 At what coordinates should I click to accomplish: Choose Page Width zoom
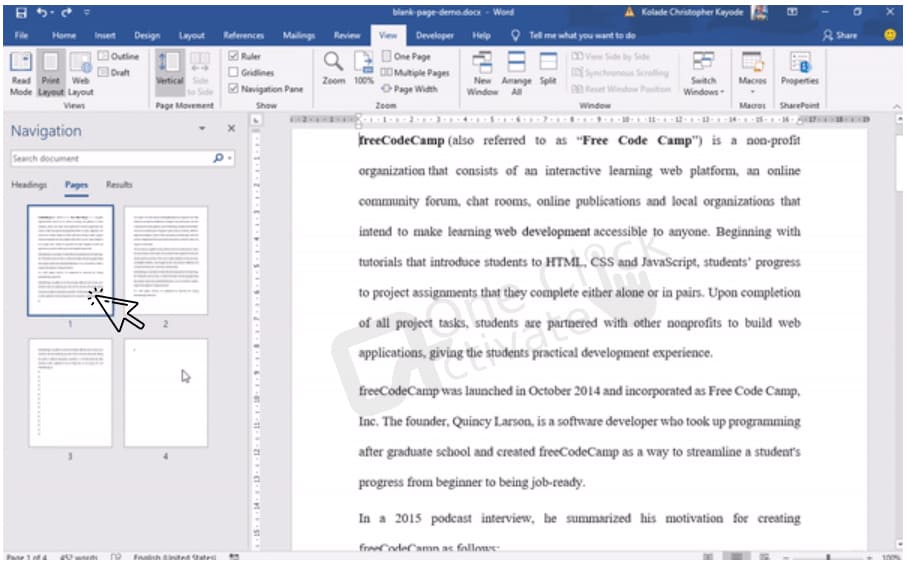coord(409,88)
